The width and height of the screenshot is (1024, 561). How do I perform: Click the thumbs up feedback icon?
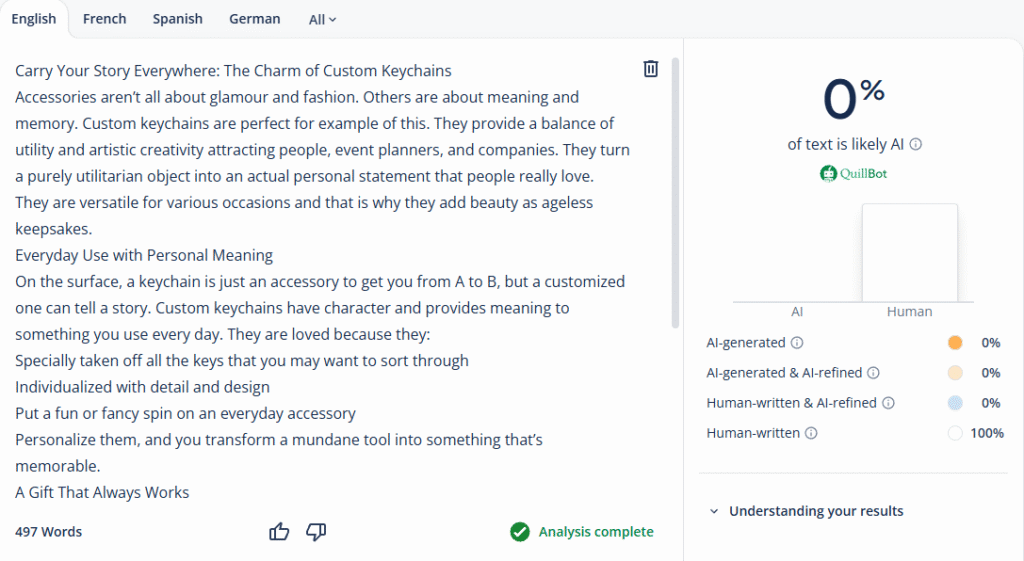coord(279,532)
